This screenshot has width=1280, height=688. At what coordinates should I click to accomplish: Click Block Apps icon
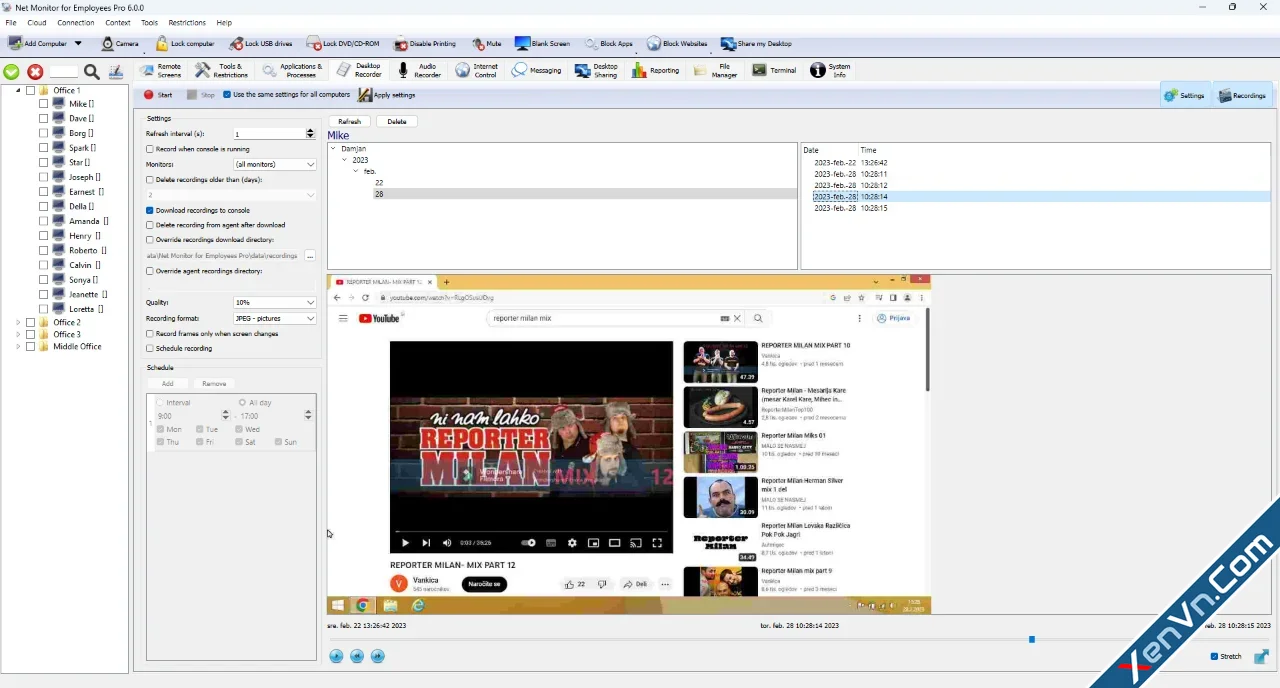pos(591,44)
